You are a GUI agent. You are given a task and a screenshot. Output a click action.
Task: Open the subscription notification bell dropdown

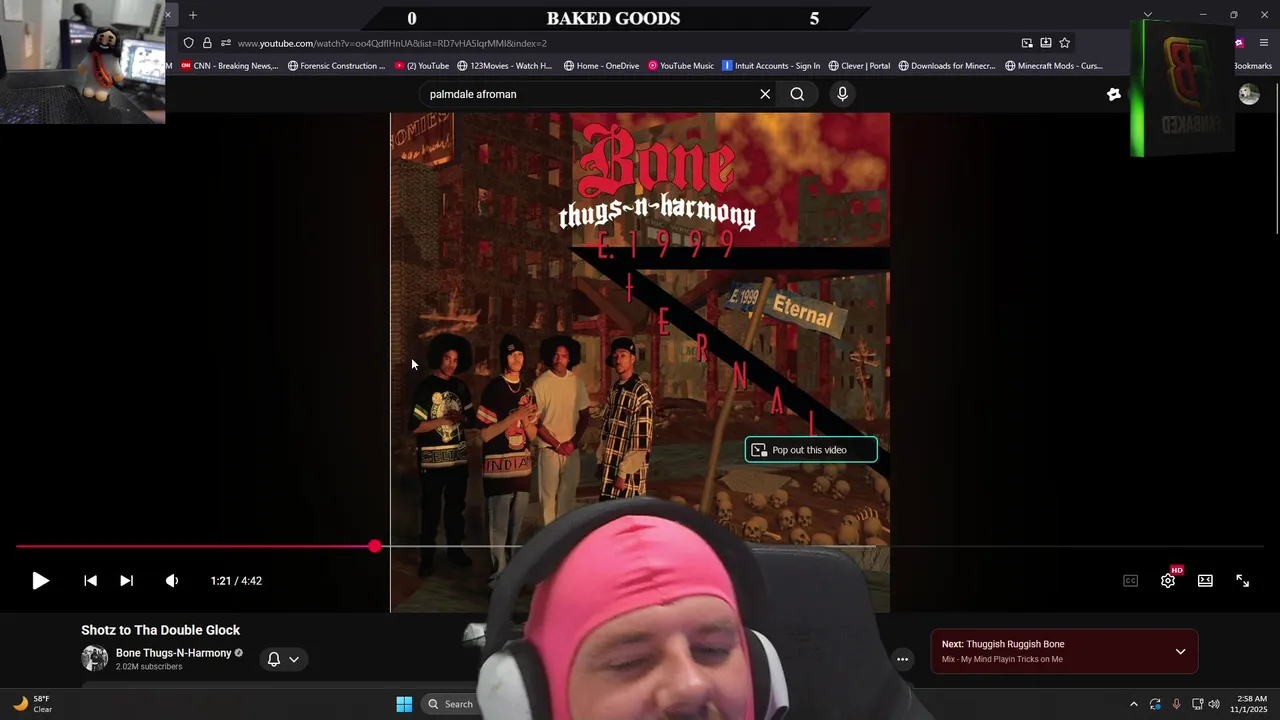(283, 659)
